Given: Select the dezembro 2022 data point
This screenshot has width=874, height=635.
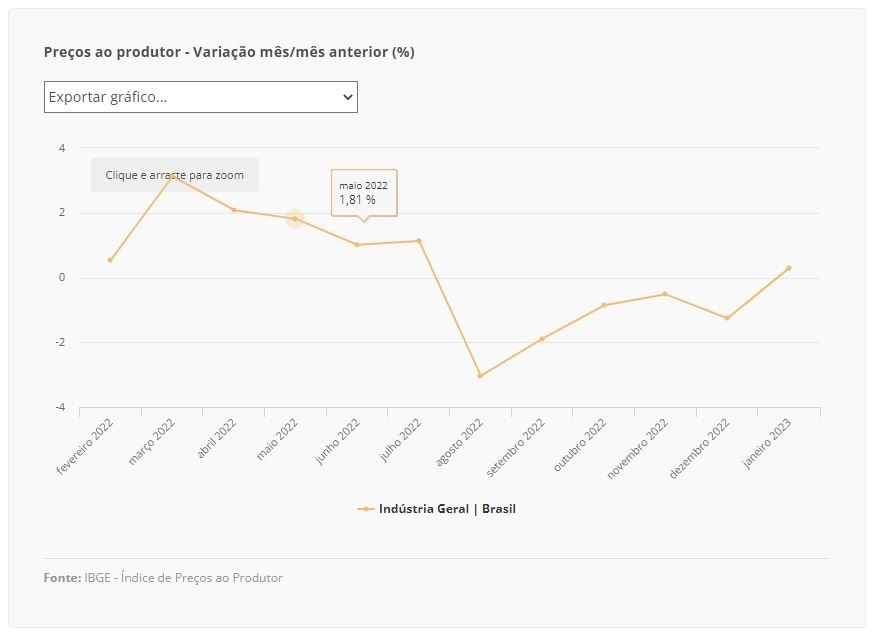Looking at the screenshot, I should pos(727,318).
